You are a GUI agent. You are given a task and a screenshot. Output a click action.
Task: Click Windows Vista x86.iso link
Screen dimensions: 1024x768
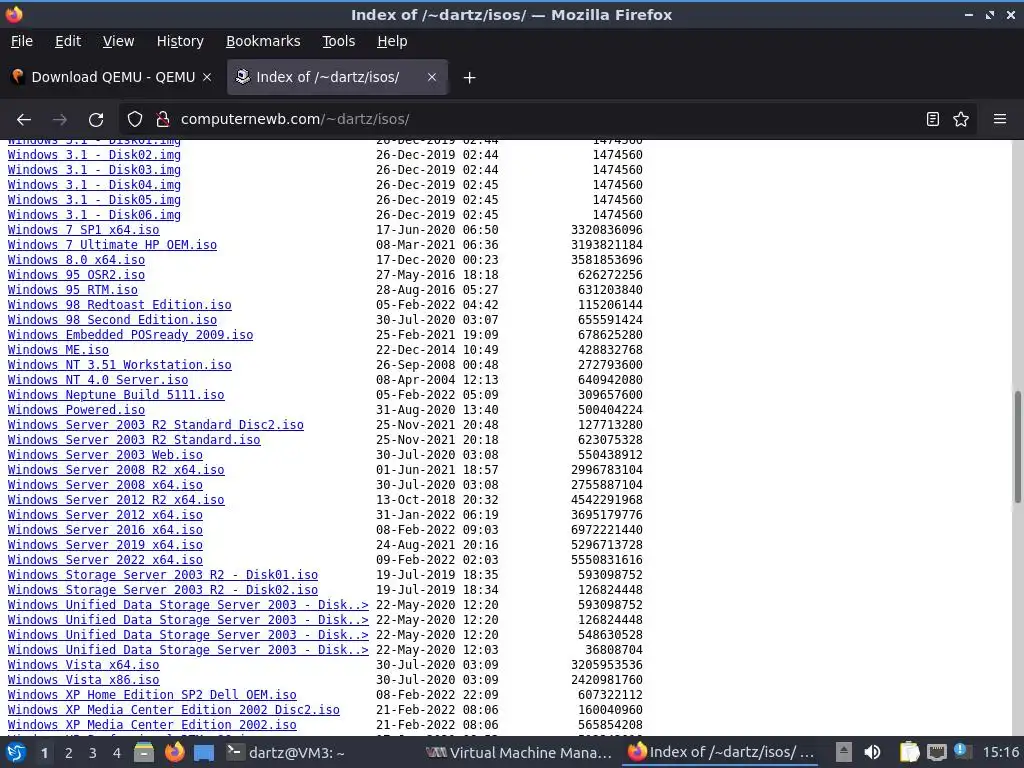(83, 680)
